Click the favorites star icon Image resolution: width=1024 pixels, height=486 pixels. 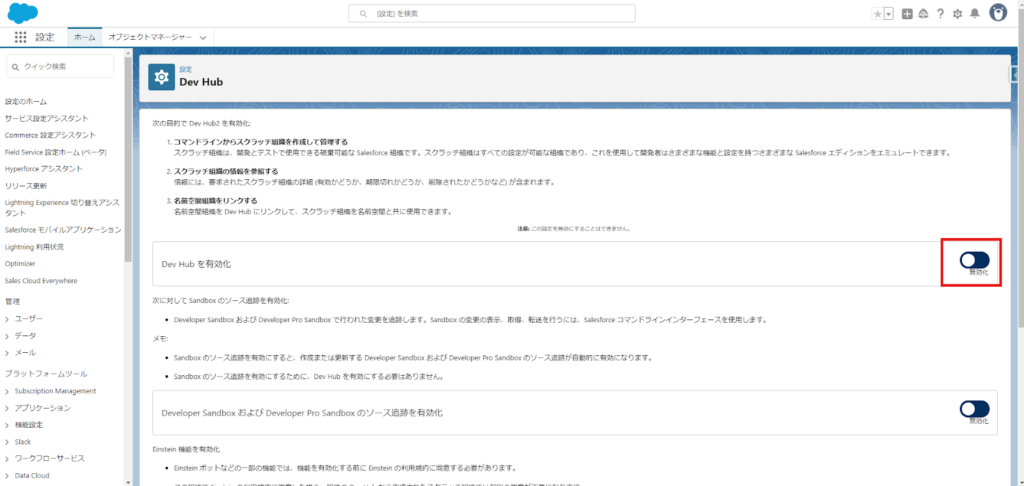(878, 14)
